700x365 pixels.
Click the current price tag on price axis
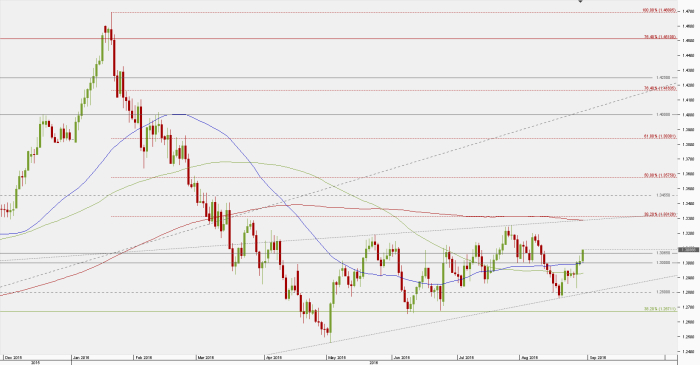pos(688,249)
